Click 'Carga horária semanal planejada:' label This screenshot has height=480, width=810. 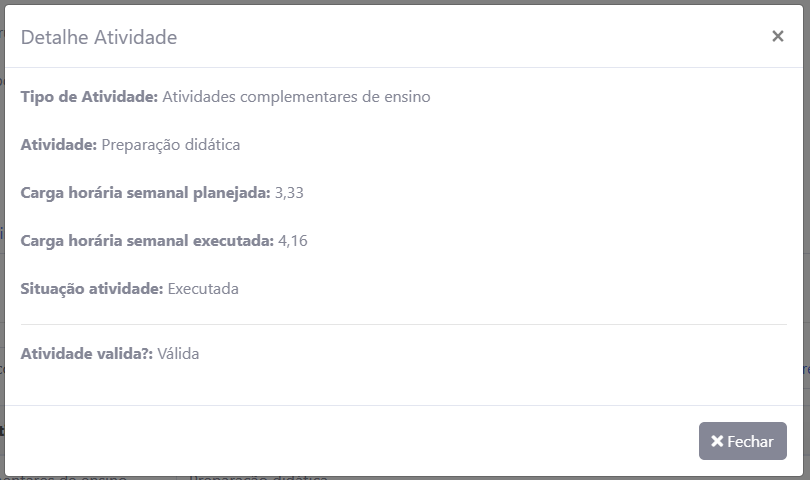pyautogui.click(x=145, y=193)
